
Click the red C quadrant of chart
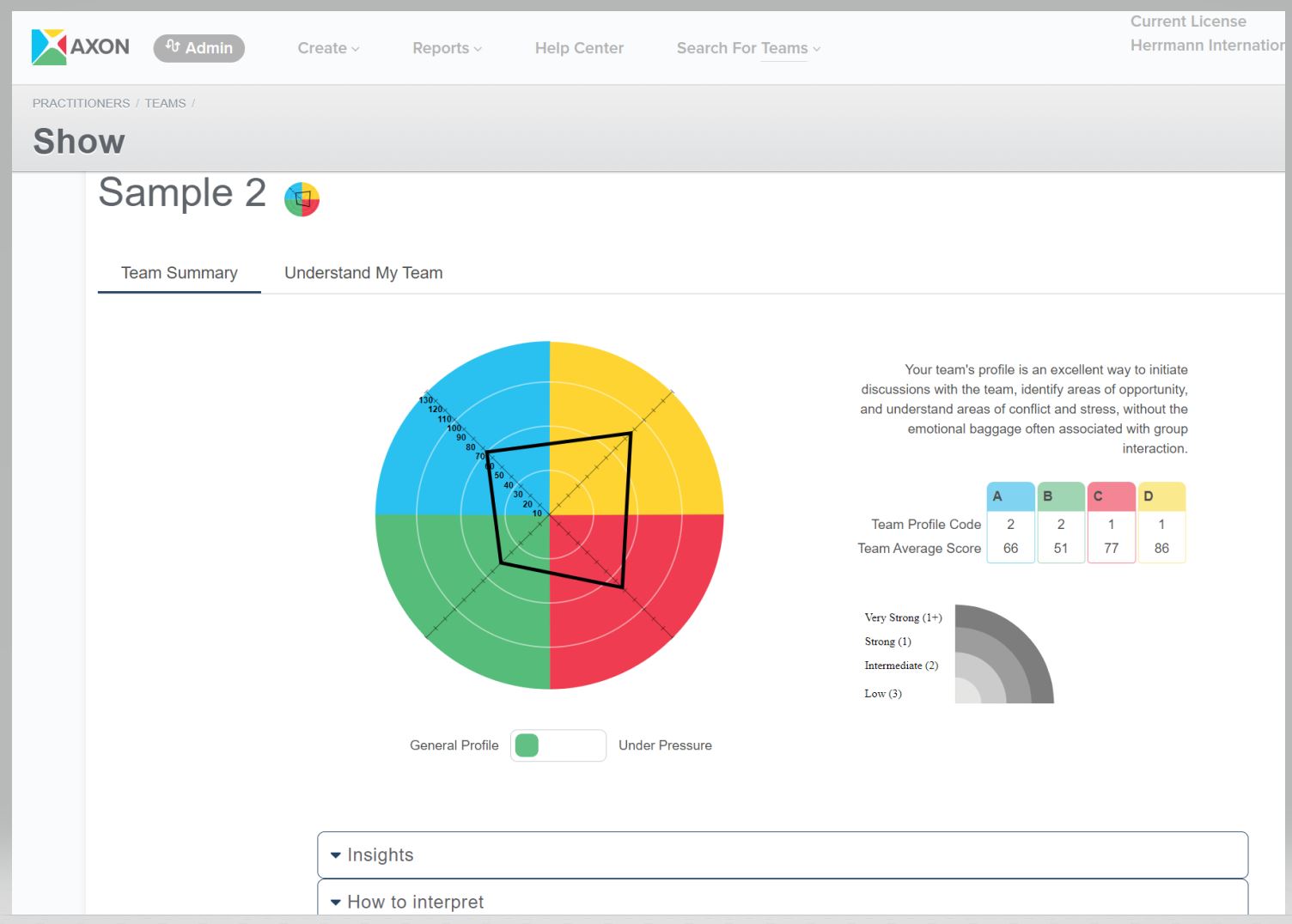(x=661, y=618)
